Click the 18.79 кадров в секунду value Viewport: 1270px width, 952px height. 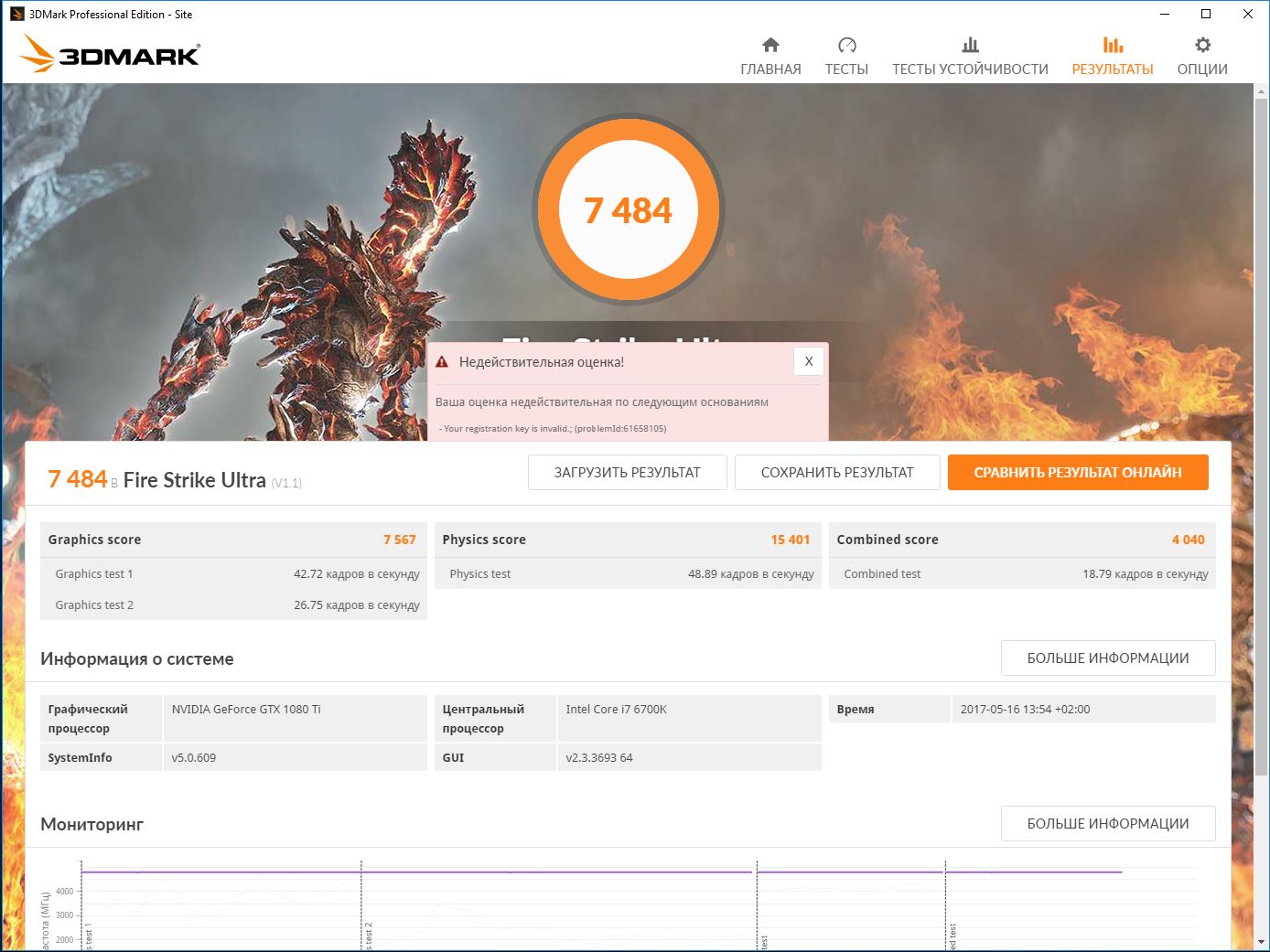[x=1146, y=574]
